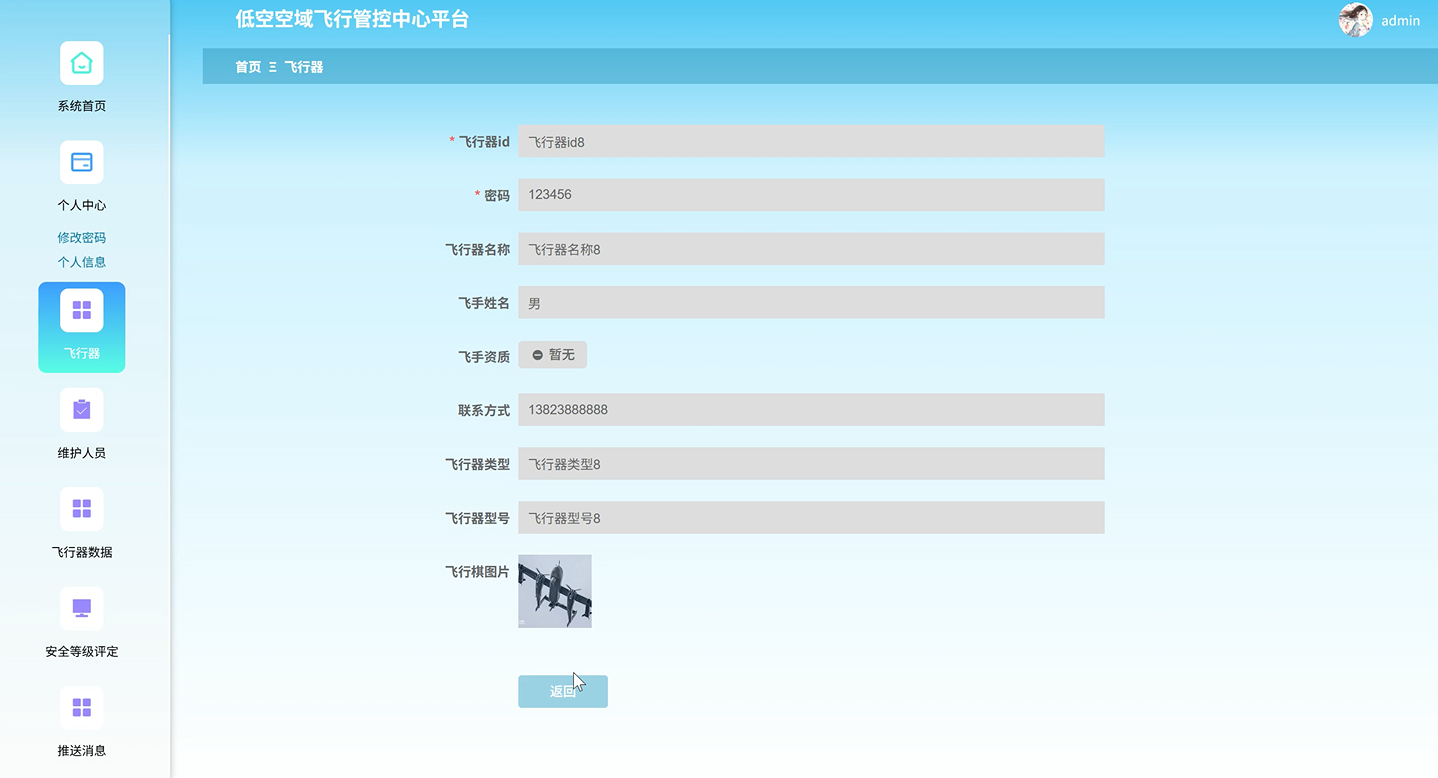Open 安全等级评定 monitor icon
Viewport: 1438px width, 778px height.
[x=81, y=607]
